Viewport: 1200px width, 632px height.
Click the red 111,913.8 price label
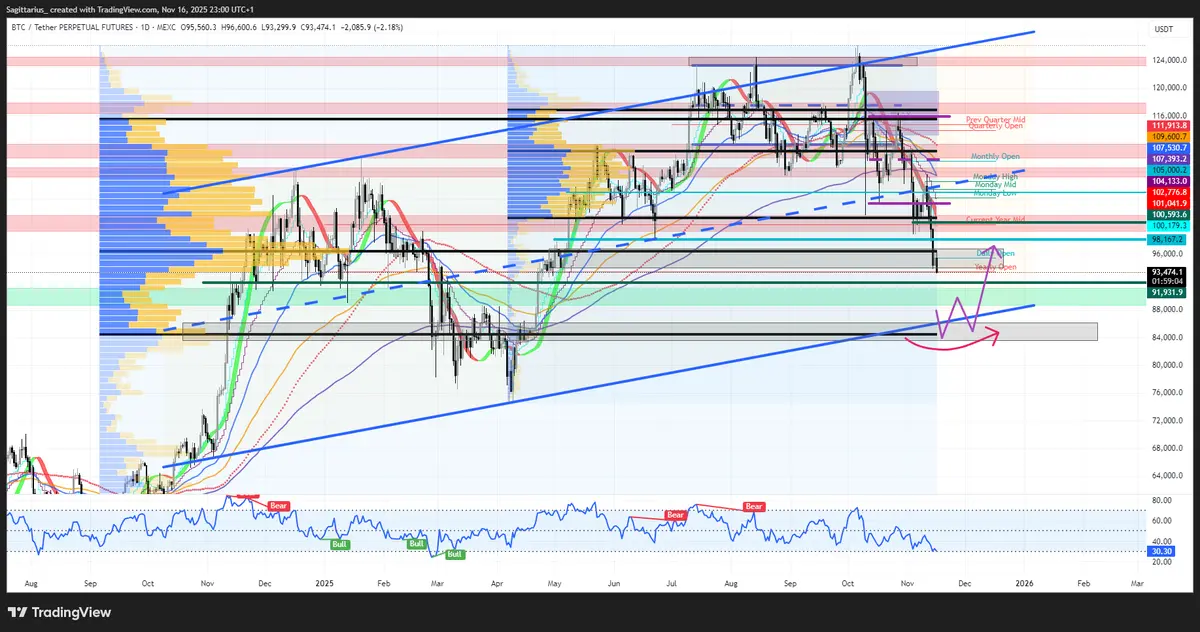[x=1169, y=125]
